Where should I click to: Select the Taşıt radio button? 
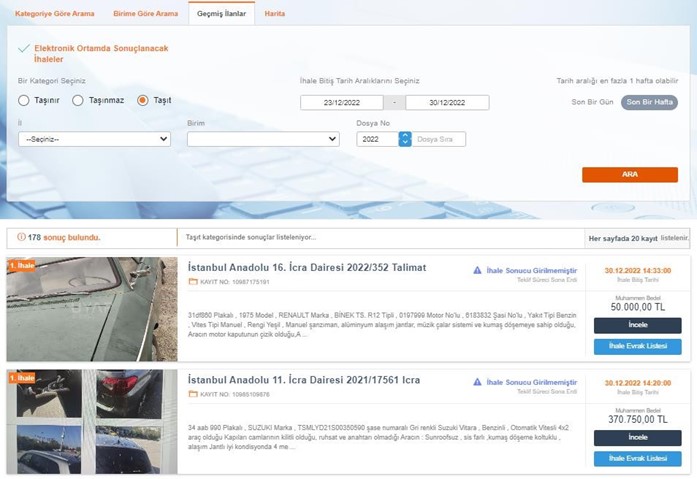143,100
